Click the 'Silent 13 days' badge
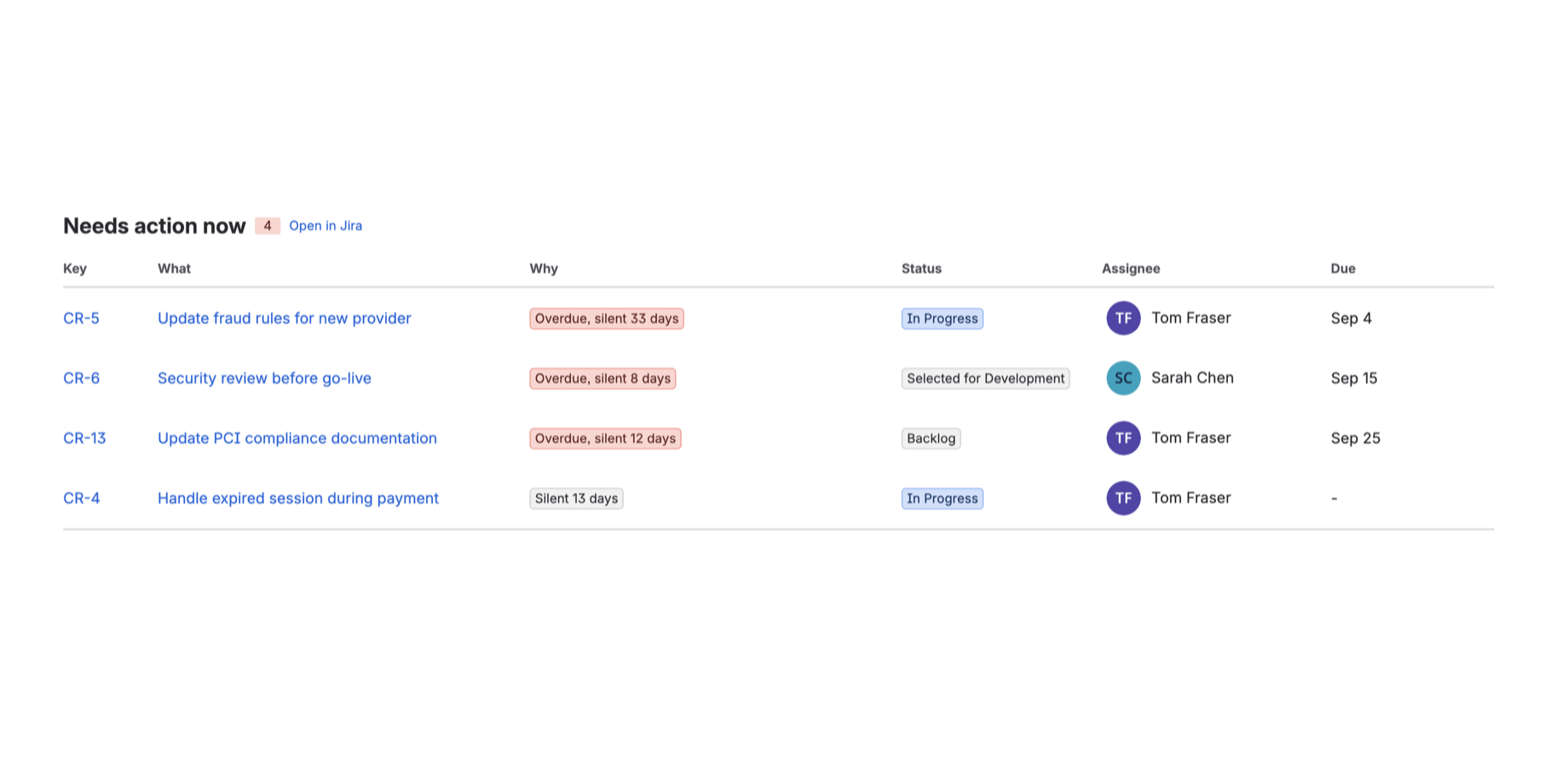 (x=576, y=499)
